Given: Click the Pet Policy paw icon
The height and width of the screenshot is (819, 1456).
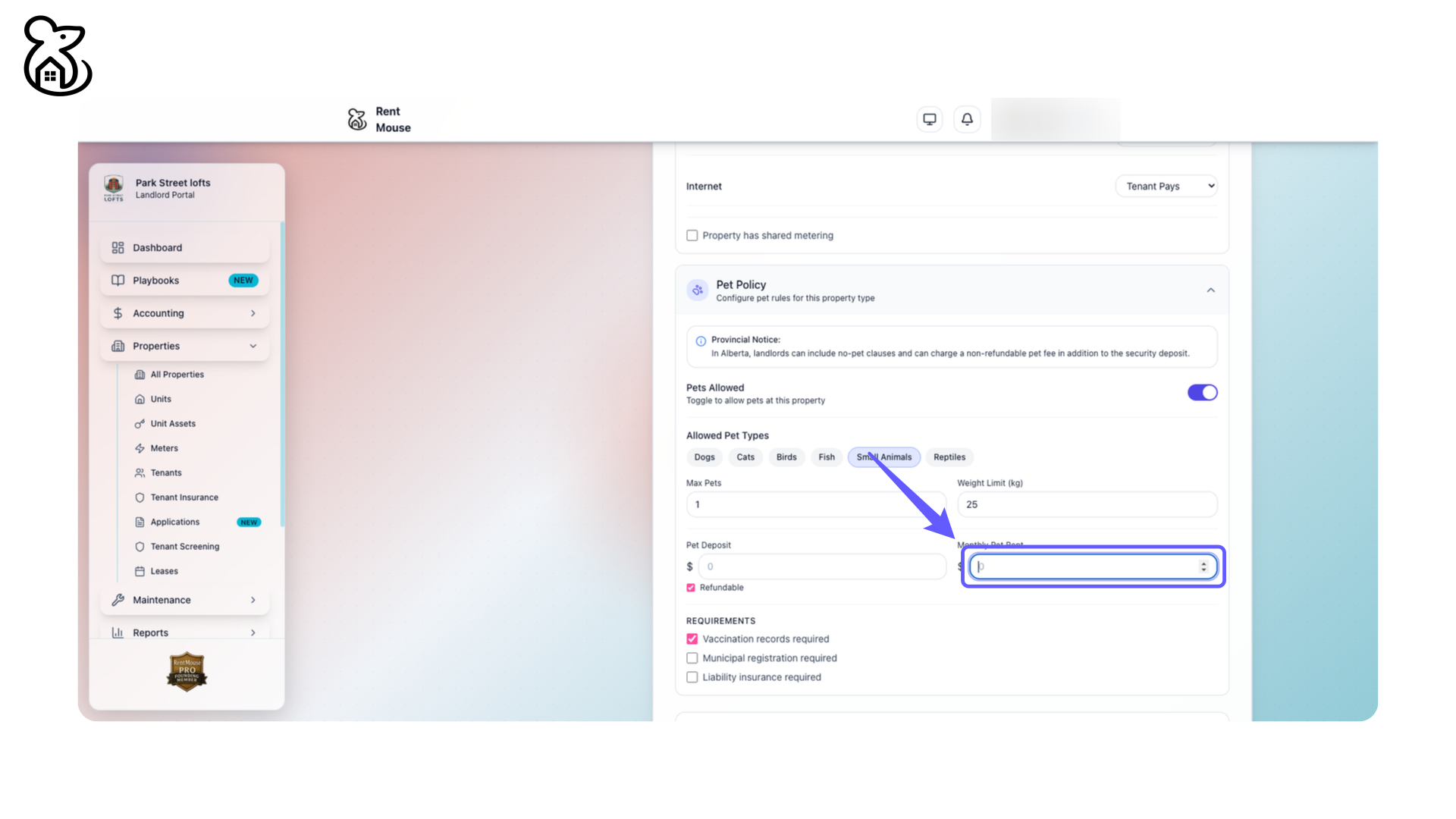Looking at the screenshot, I should (697, 290).
